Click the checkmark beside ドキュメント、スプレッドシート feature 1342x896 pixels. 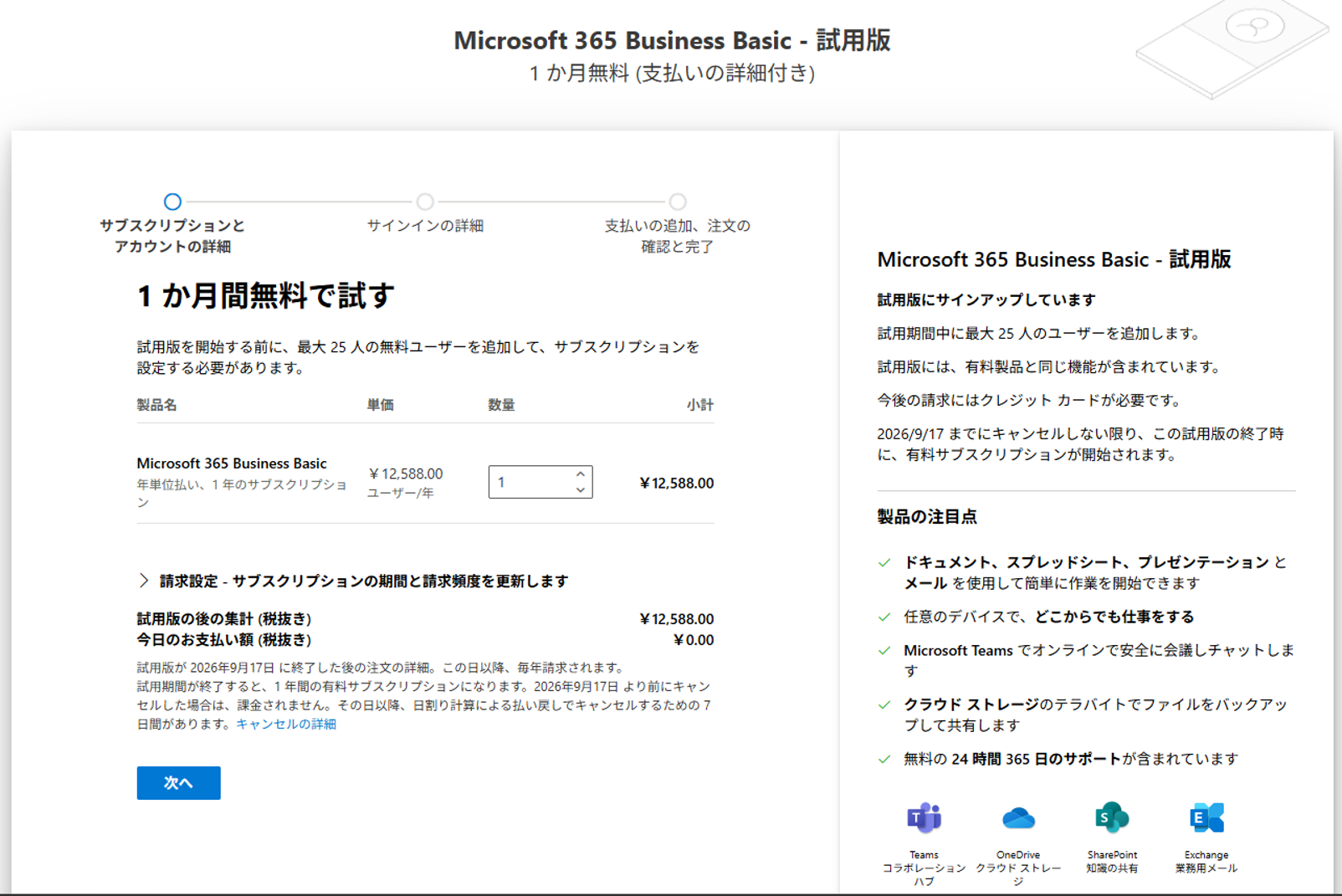pos(884,562)
